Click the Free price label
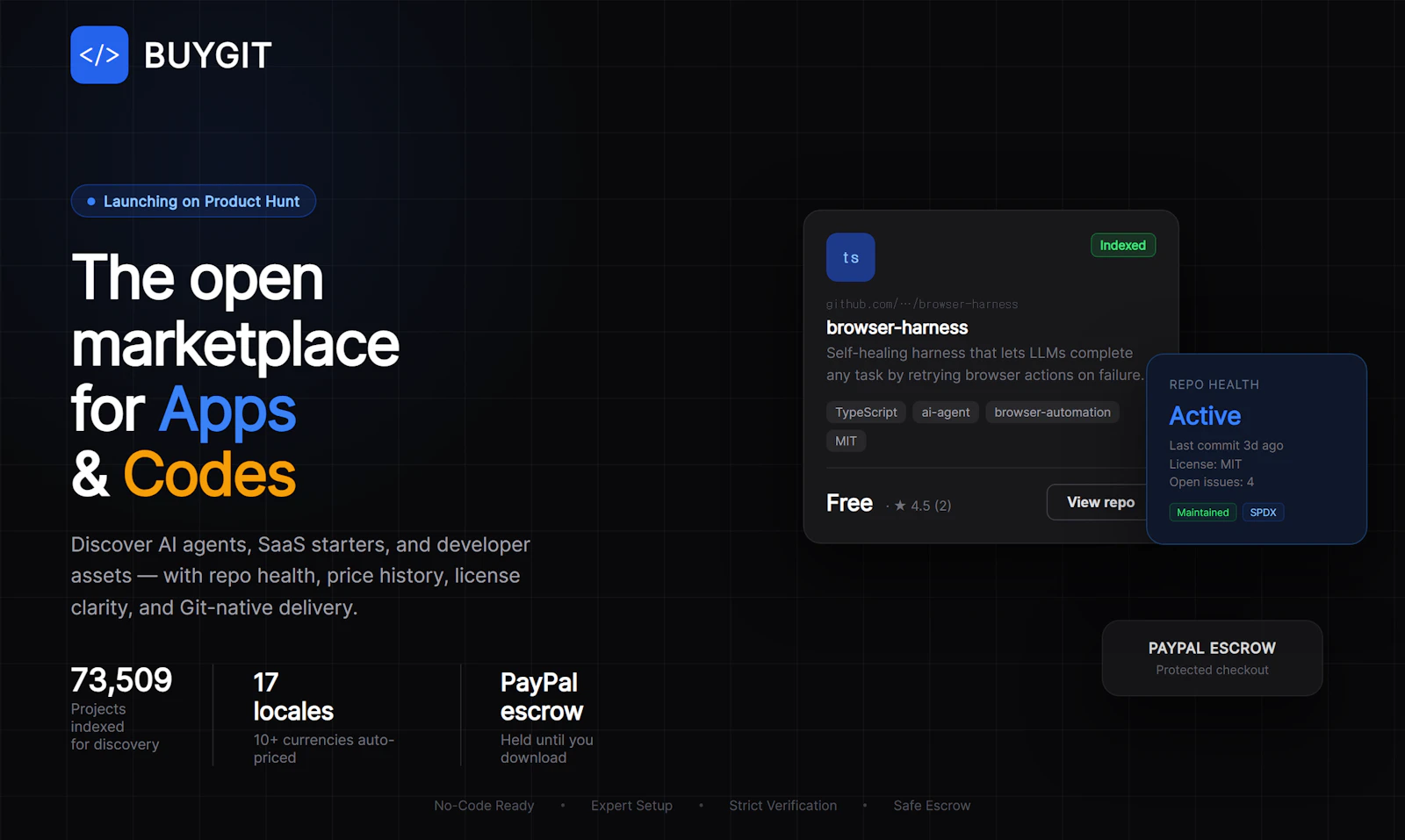The width and height of the screenshot is (1405, 840). [x=849, y=503]
